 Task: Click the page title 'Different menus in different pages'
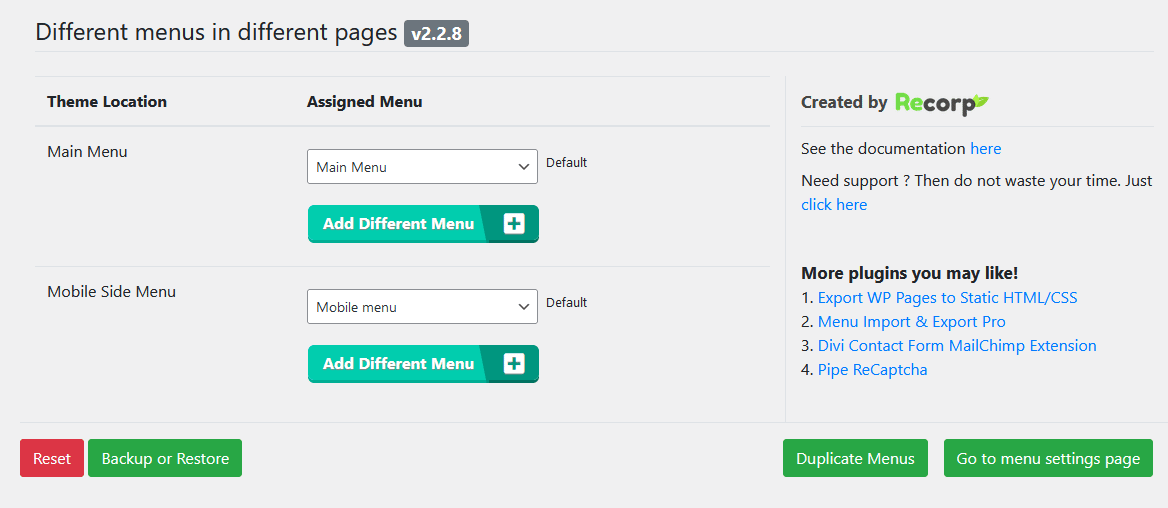216,32
